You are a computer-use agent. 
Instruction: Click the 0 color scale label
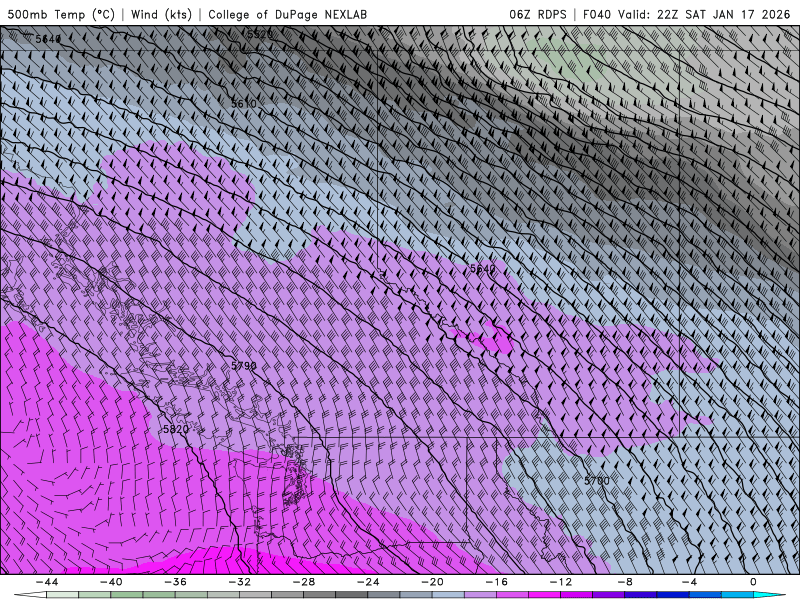point(754,582)
